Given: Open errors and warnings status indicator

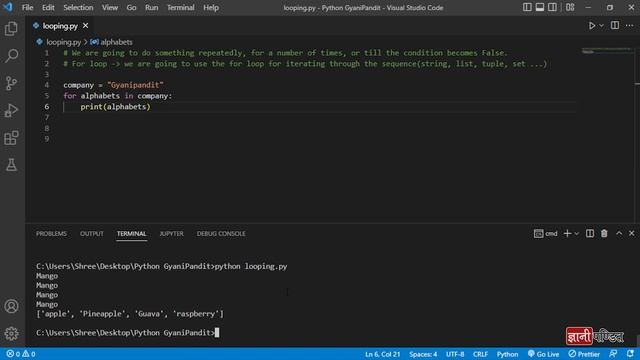Looking at the screenshot, I should (x=21, y=354).
